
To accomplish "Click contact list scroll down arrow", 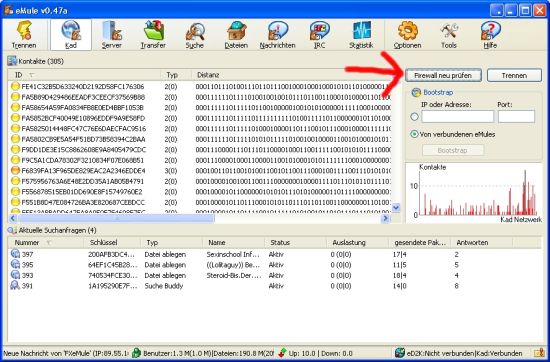I will (x=396, y=208).
